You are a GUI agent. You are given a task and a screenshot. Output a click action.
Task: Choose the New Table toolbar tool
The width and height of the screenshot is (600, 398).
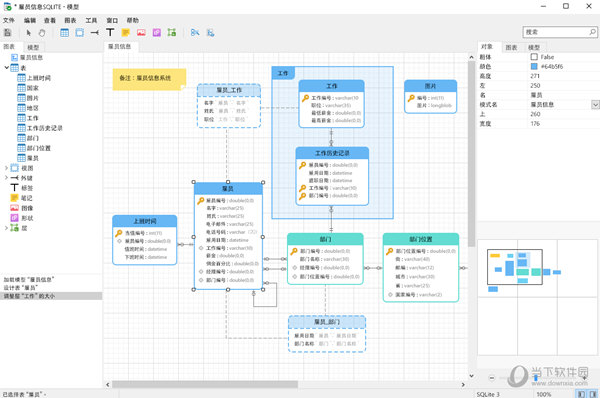point(65,33)
